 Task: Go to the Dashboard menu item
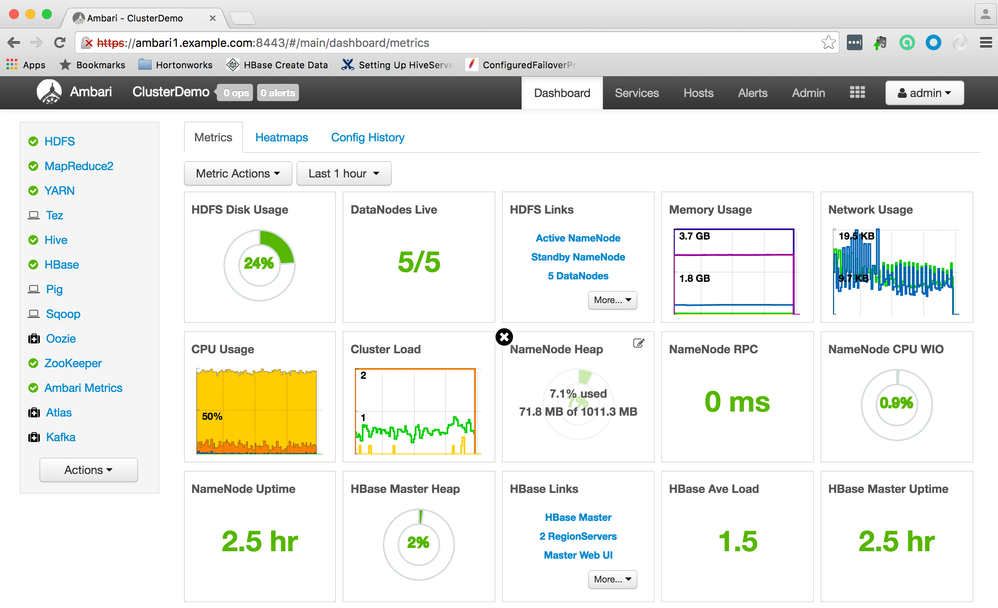pos(562,93)
